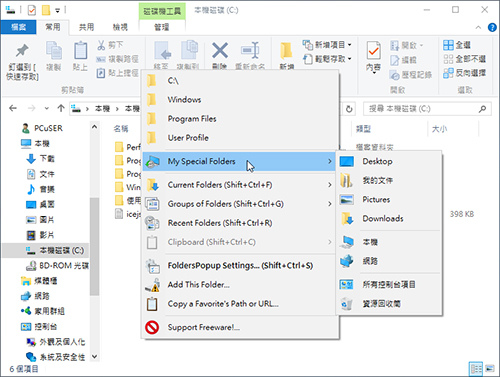Select User Profile menu entry
Screen dimensions: 500x377
coord(240,138)
